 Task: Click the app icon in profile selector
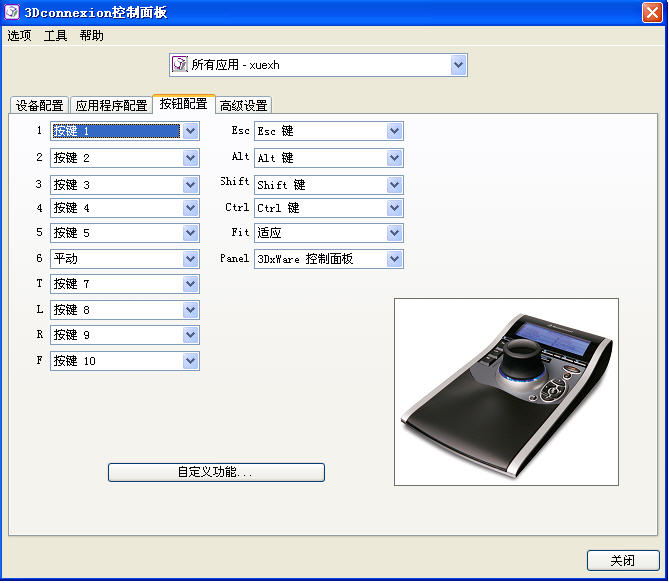pyautogui.click(x=180, y=64)
